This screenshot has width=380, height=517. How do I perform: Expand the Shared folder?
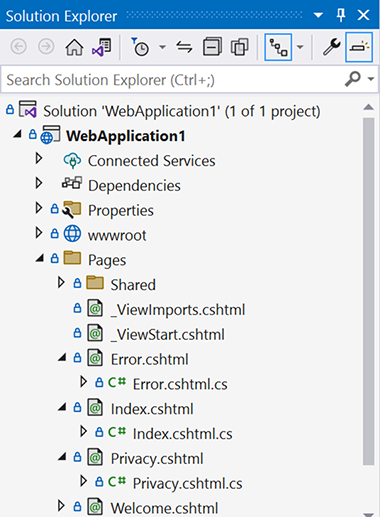click(61, 282)
